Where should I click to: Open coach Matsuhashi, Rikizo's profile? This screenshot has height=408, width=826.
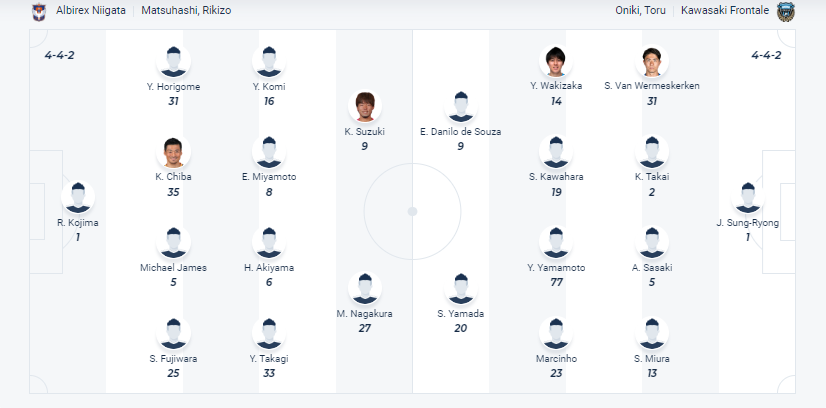point(185,9)
